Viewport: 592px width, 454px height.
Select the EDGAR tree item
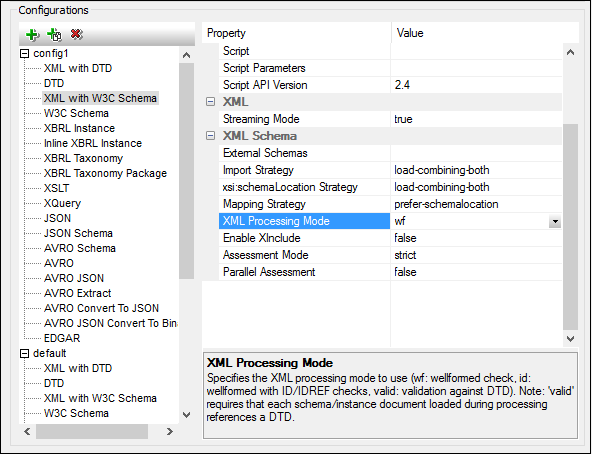coord(62,338)
